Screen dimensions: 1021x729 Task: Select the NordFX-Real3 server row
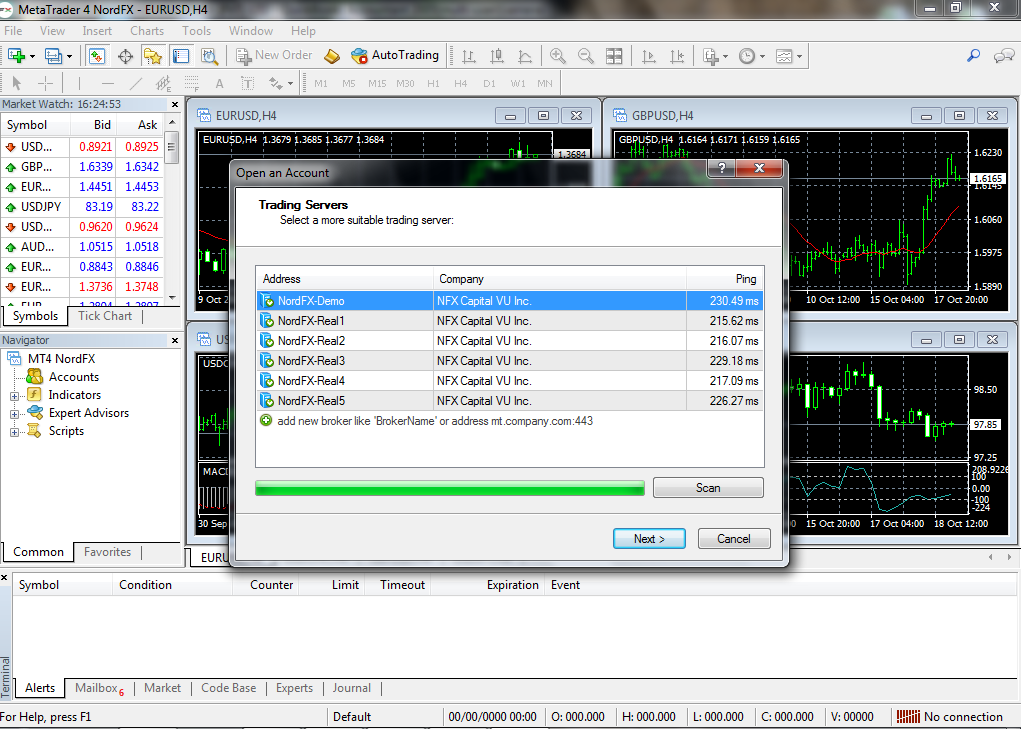(x=510, y=361)
